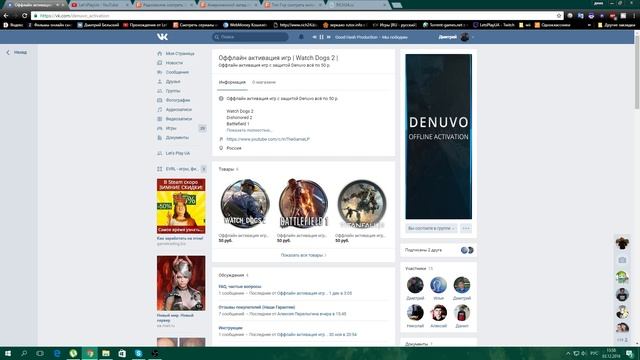Open the Другие закладки folder
Viewport: 640px width, 360px height.
(x=616, y=25)
